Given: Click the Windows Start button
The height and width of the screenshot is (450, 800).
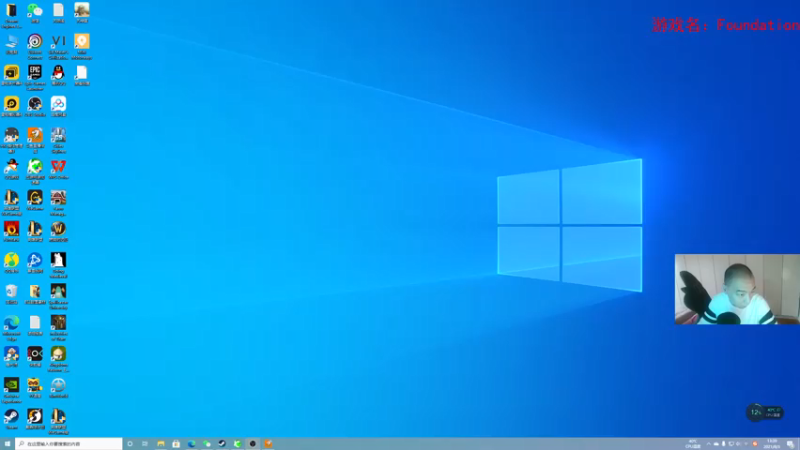Looking at the screenshot, I should 7,444.
